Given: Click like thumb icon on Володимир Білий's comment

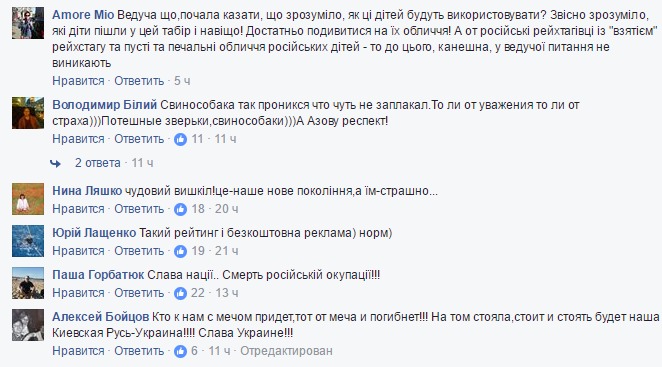Looking at the screenshot, I should pyautogui.click(x=180, y=139).
